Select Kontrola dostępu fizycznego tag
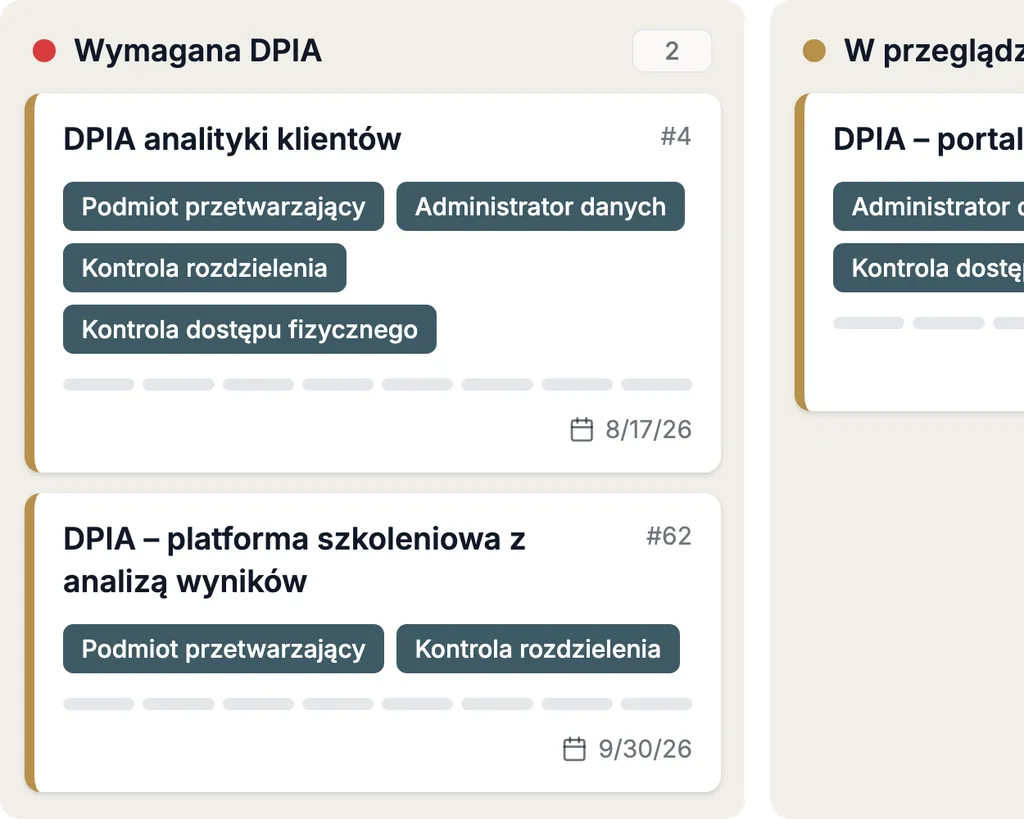 (249, 329)
